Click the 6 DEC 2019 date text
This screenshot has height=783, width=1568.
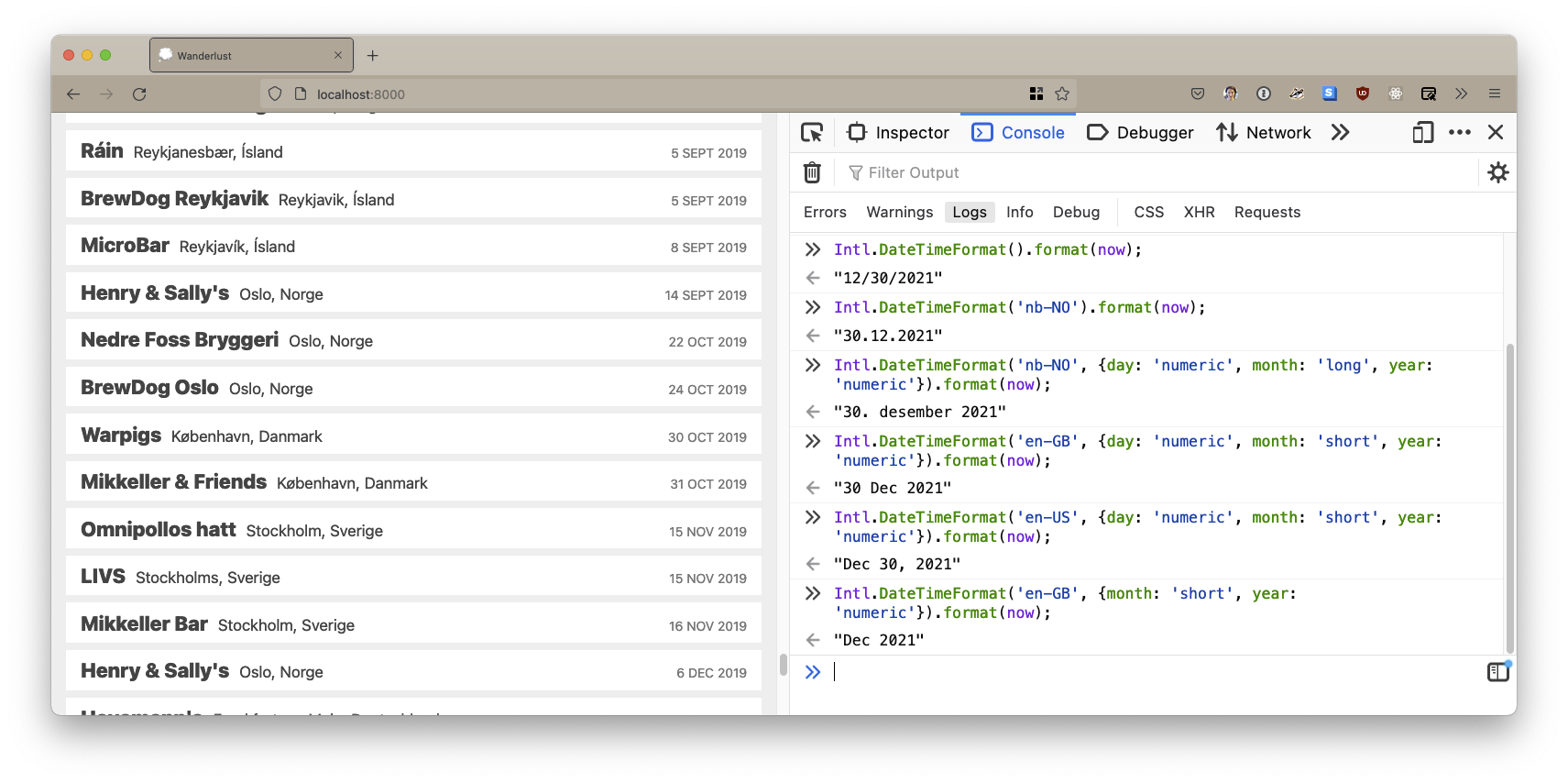(711, 673)
